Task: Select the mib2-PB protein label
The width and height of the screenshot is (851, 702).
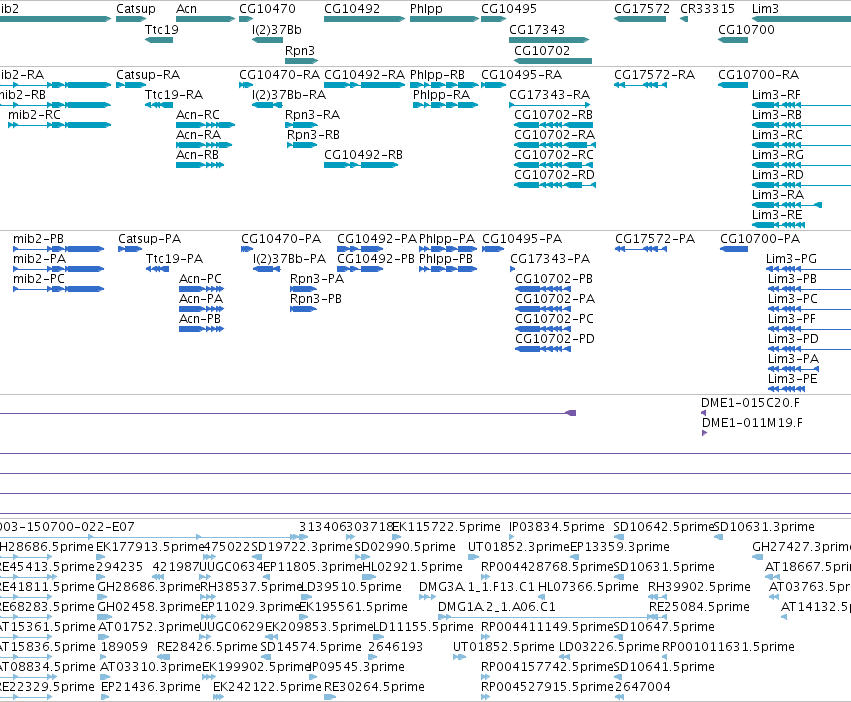Action: pos(39,238)
